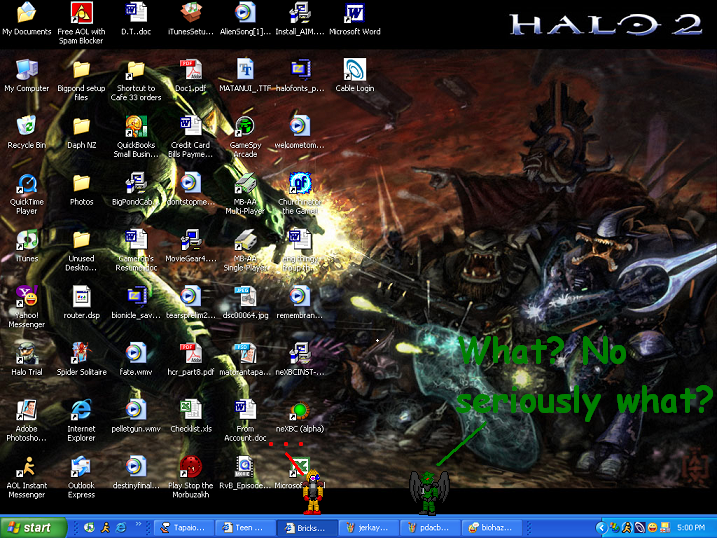This screenshot has height=538, width=717.
Task: Switch to the Teen taskbar window
Action: [x=244, y=528]
